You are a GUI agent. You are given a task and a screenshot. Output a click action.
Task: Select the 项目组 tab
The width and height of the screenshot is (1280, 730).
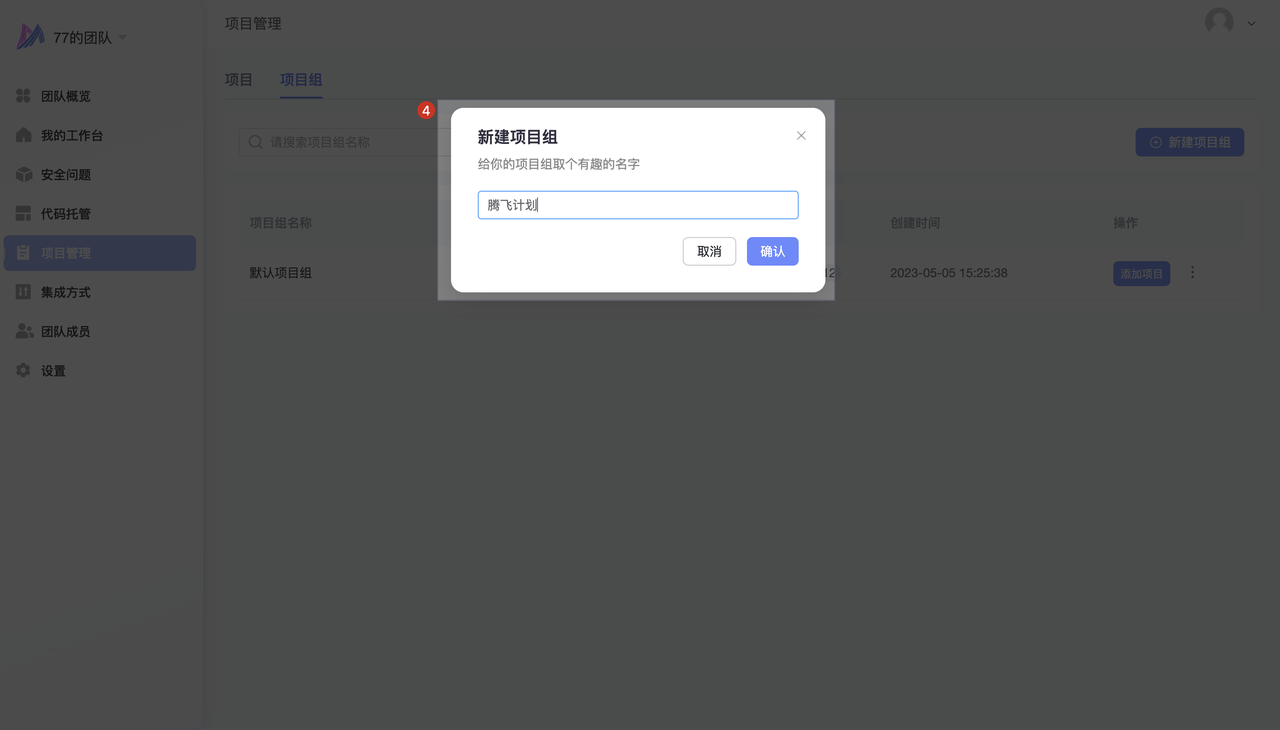coord(301,80)
